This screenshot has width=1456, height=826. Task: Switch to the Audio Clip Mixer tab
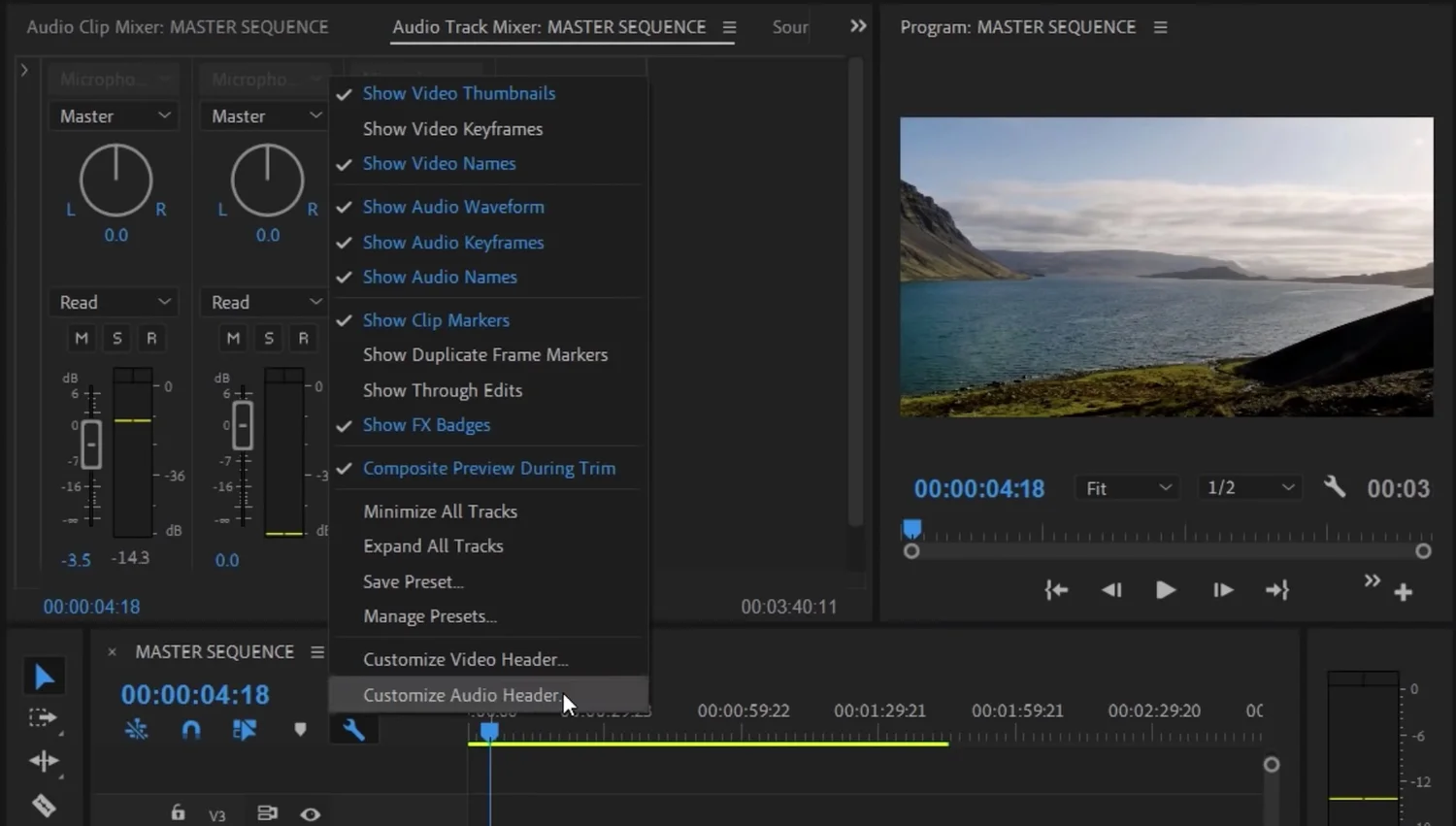(178, 27)
